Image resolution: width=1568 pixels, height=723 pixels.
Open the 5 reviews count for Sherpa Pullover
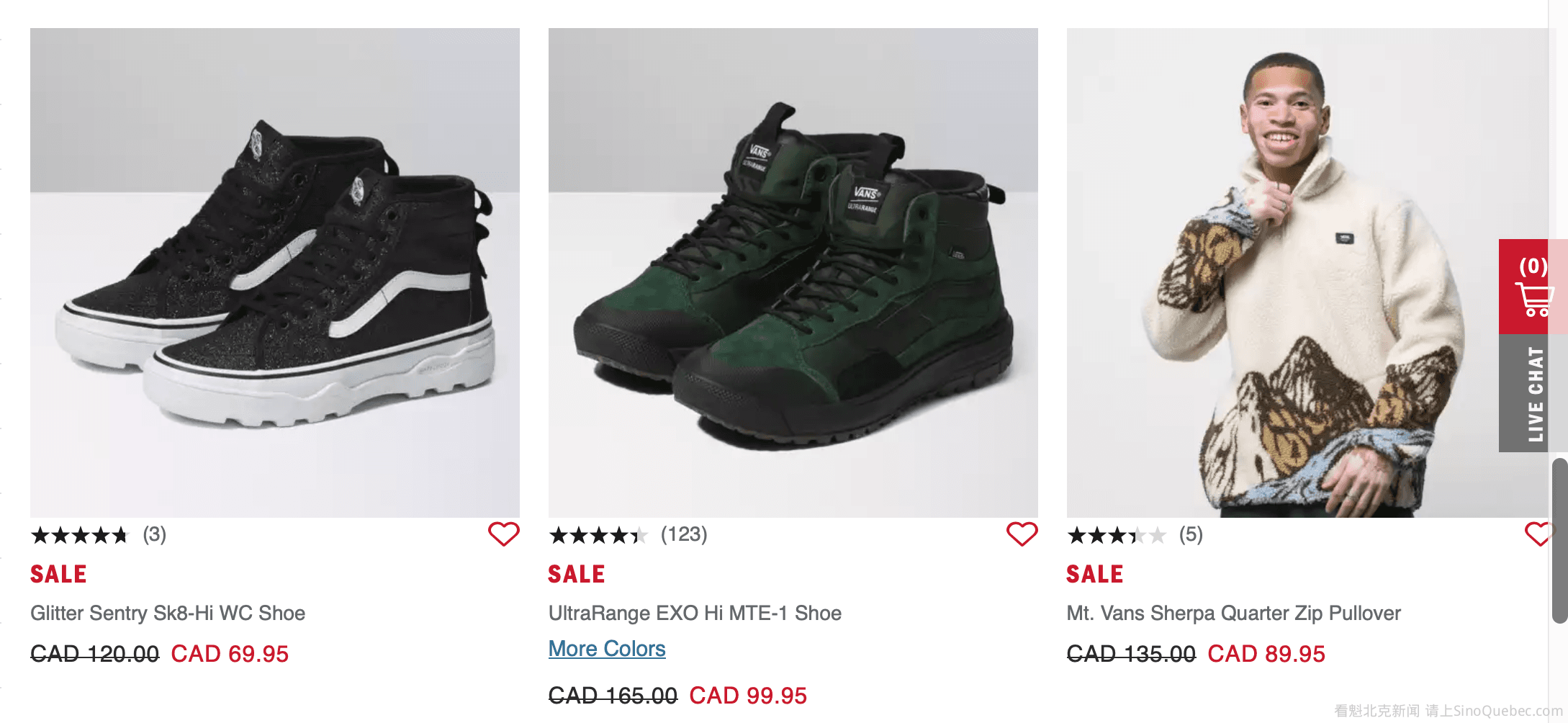(1191, 534)
